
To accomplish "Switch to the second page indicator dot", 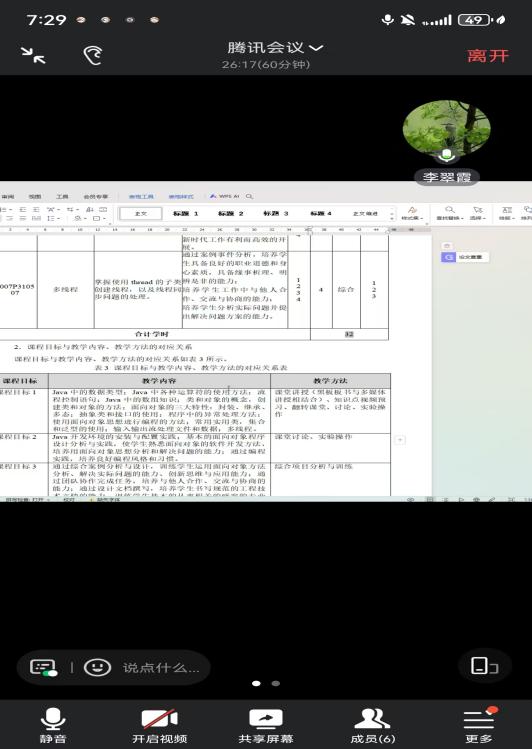I will pyautogui.click(x=276, y=684).
